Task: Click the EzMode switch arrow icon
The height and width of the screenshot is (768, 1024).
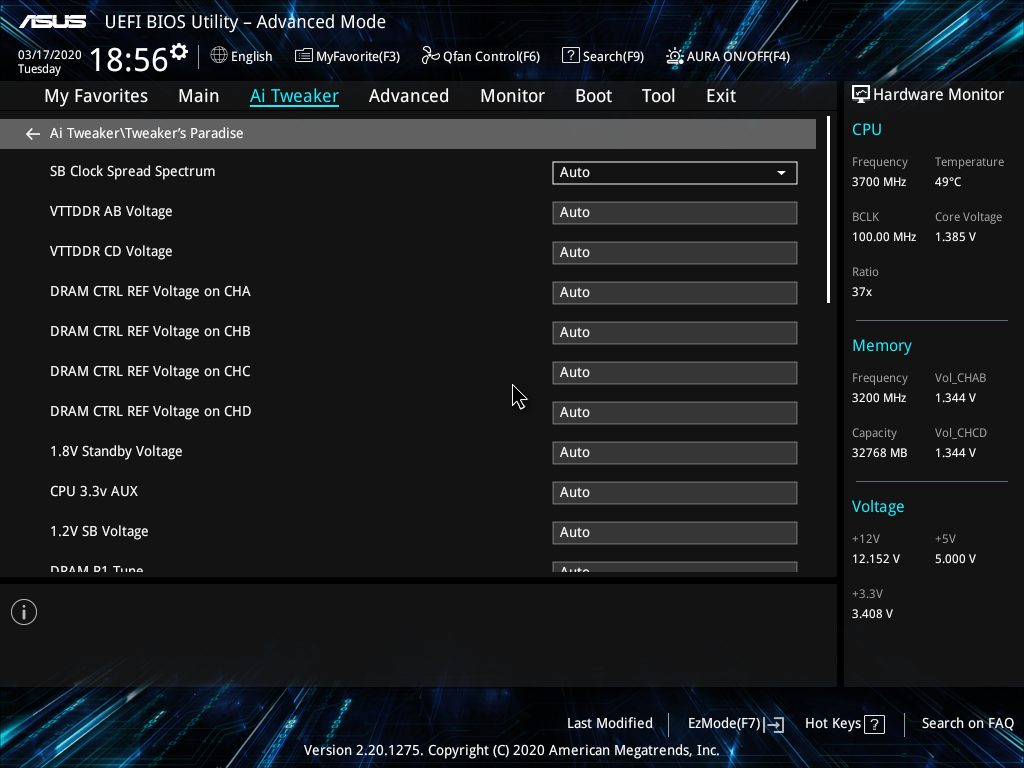Action: coord(774,724)
